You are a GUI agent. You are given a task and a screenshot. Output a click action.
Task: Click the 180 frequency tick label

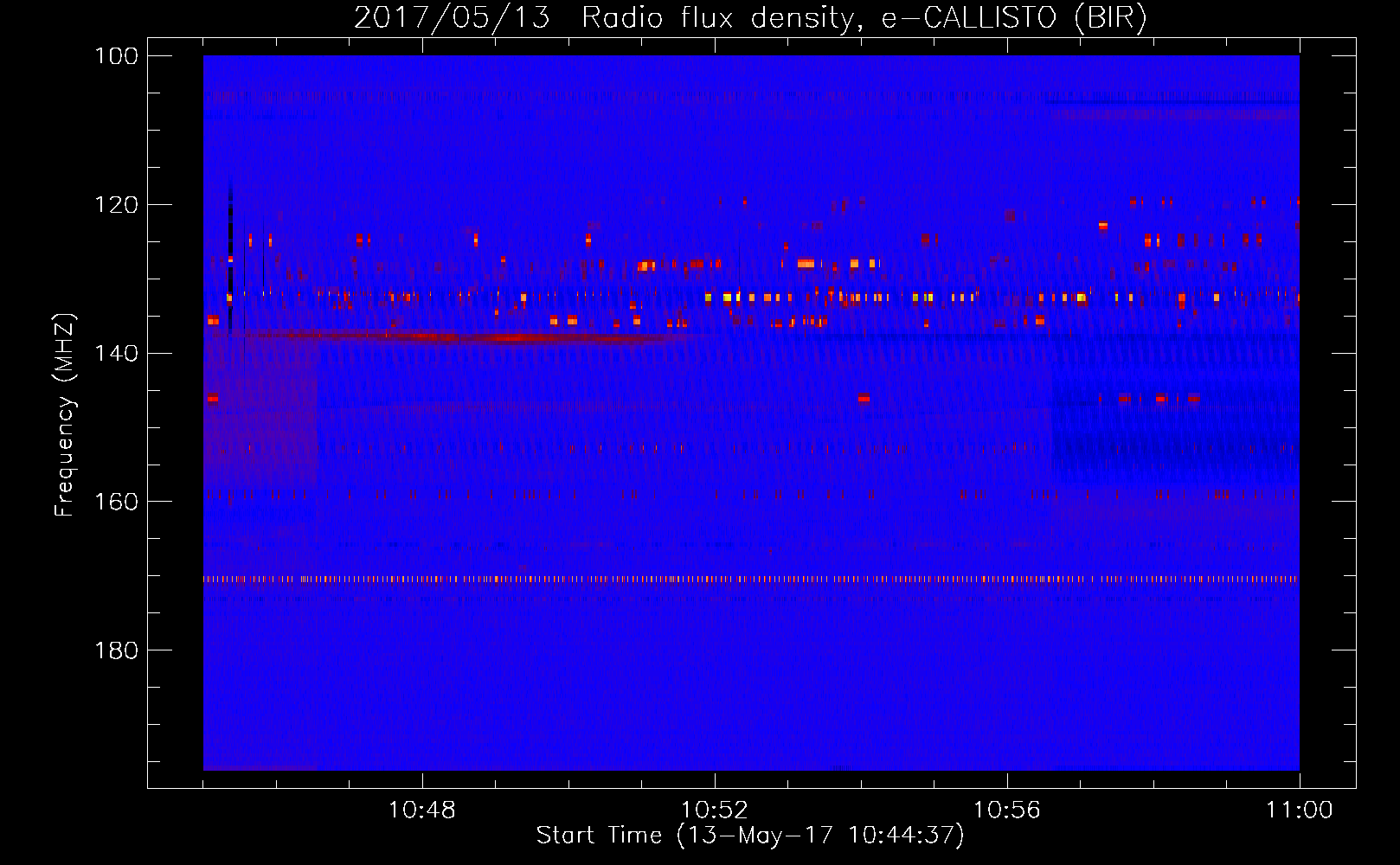click(x=117, y=650)
